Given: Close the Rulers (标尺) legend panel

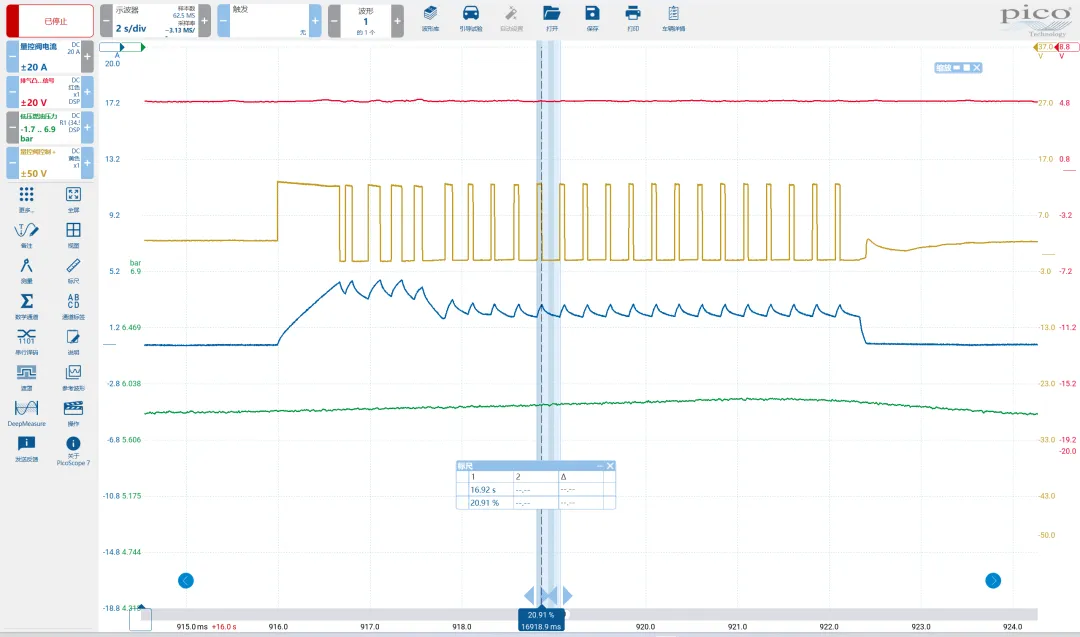Looking at the screenshot, I should tap(610, 466).
